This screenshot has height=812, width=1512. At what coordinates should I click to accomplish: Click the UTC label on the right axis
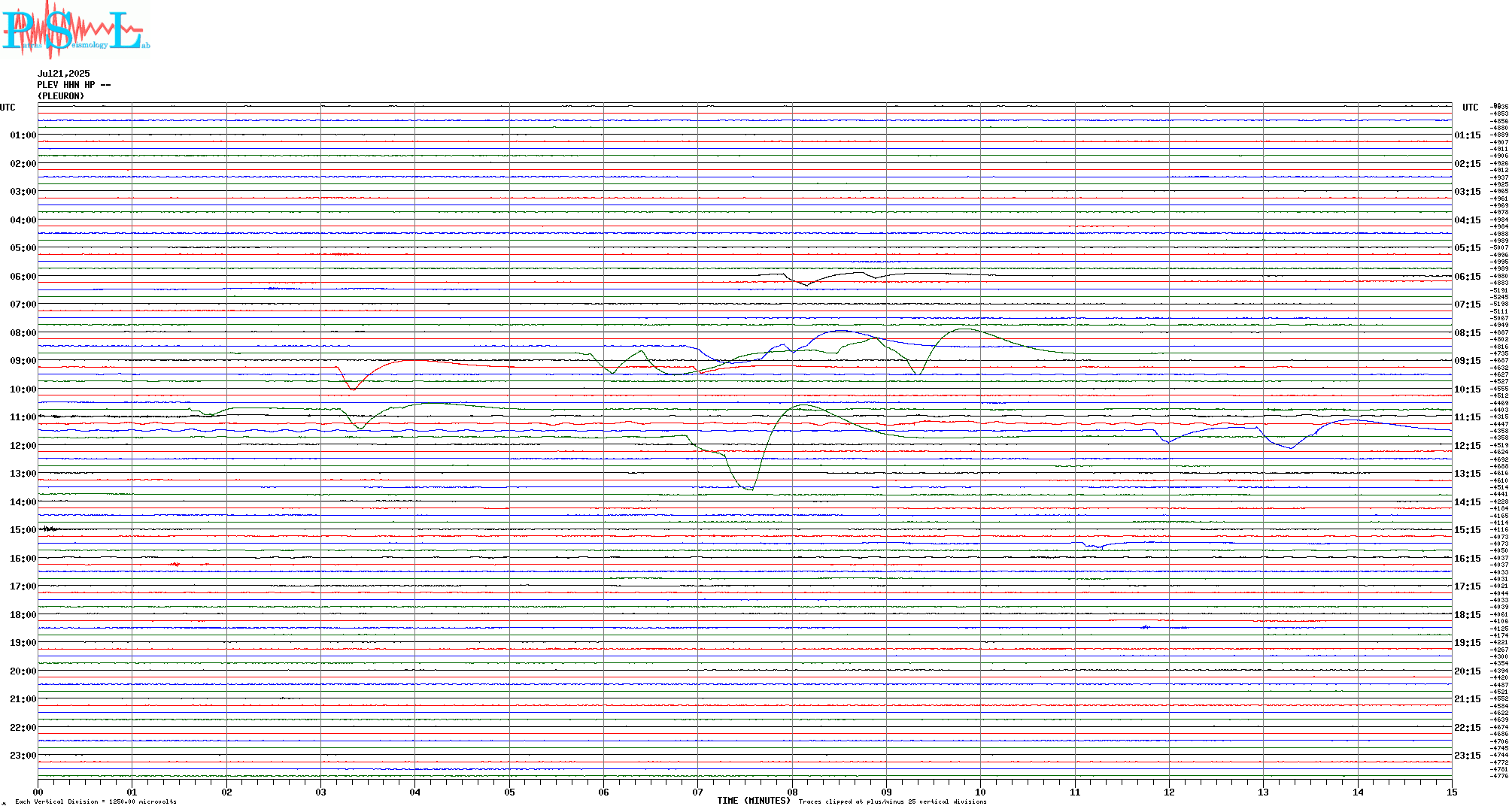pos(1471,108)
